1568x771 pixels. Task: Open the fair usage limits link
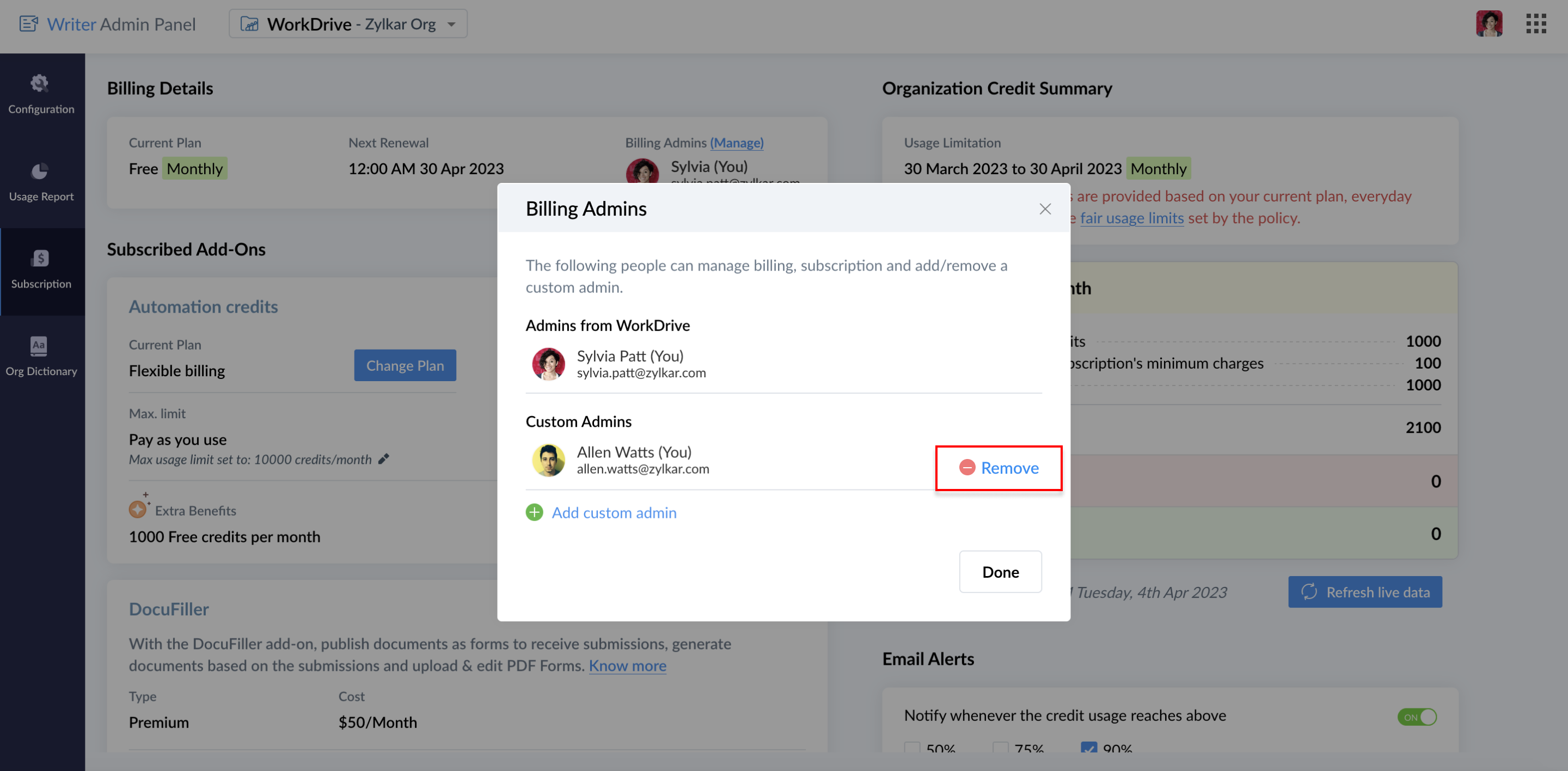click(x=1131, y=218)
